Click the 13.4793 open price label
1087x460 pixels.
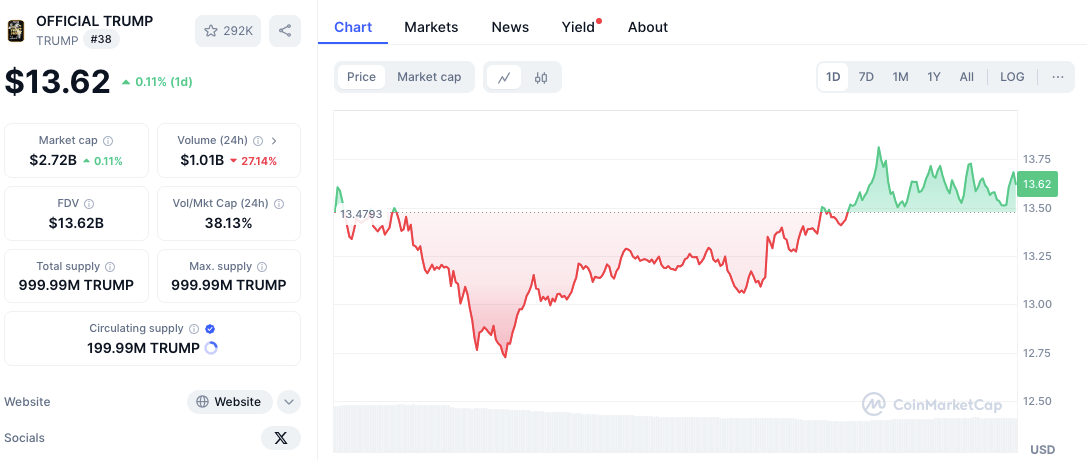coord(361,213)
